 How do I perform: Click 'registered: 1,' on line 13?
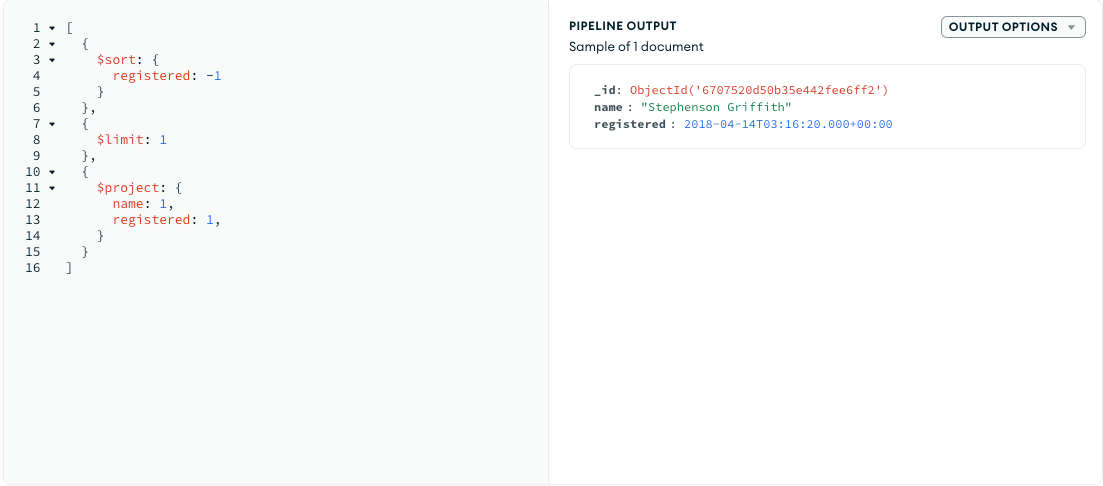[166, 220]
